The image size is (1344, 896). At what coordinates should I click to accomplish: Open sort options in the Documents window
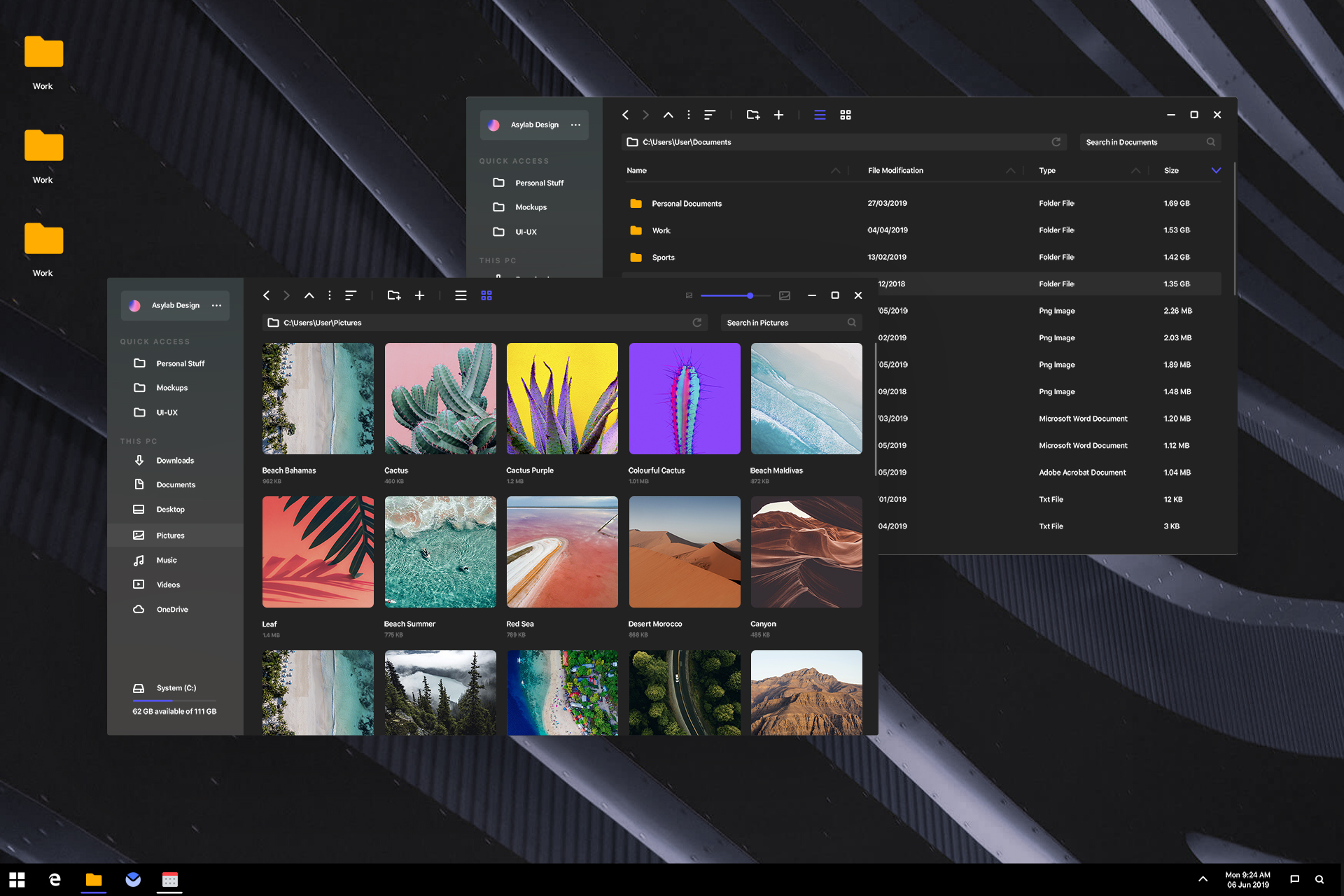click(710, 115)
